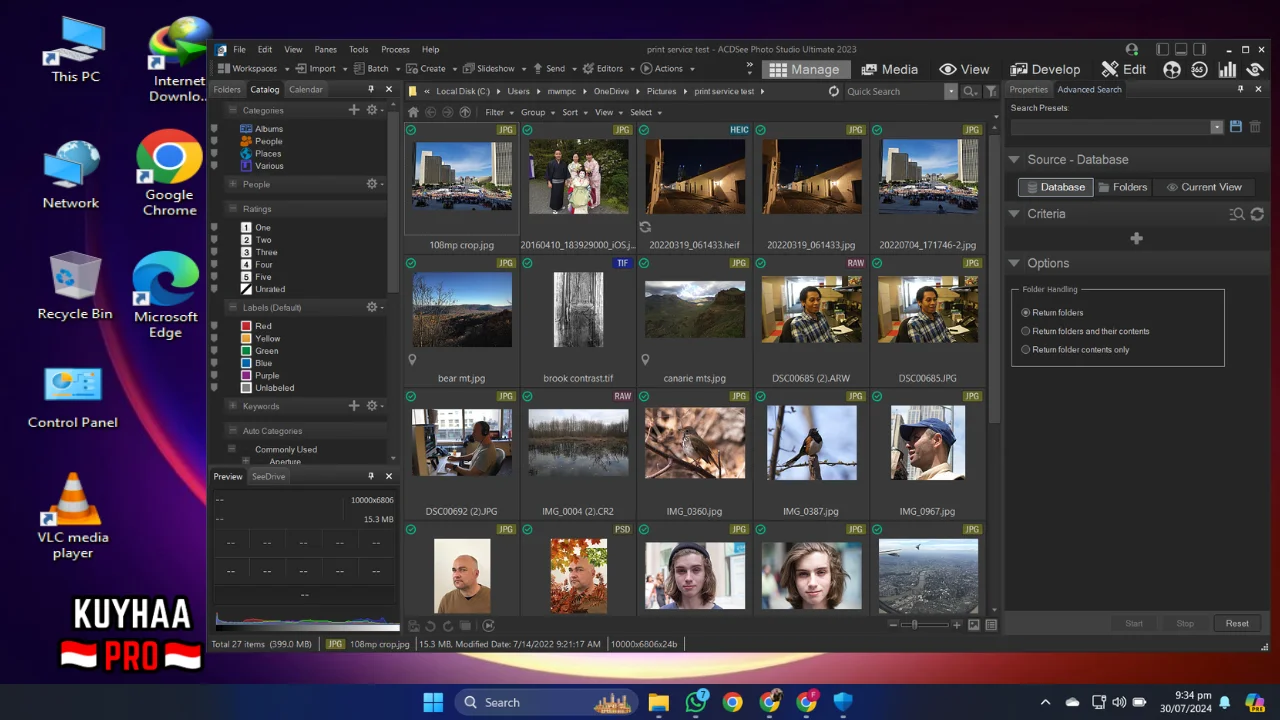Open the Search Presets dropdown
This screenshot has height=720, width=1280.
point(1216,127)
